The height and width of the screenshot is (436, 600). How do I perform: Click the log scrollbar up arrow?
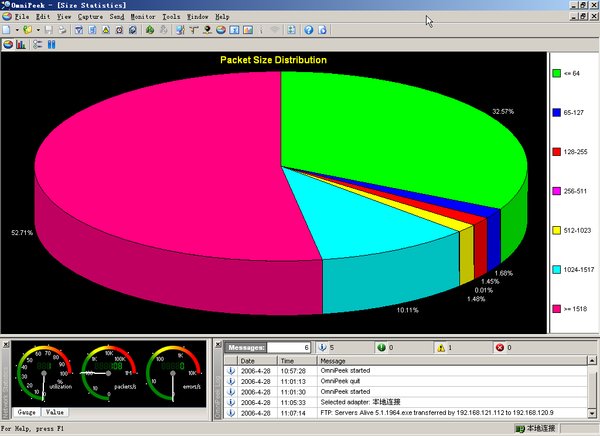coord(592,361)
